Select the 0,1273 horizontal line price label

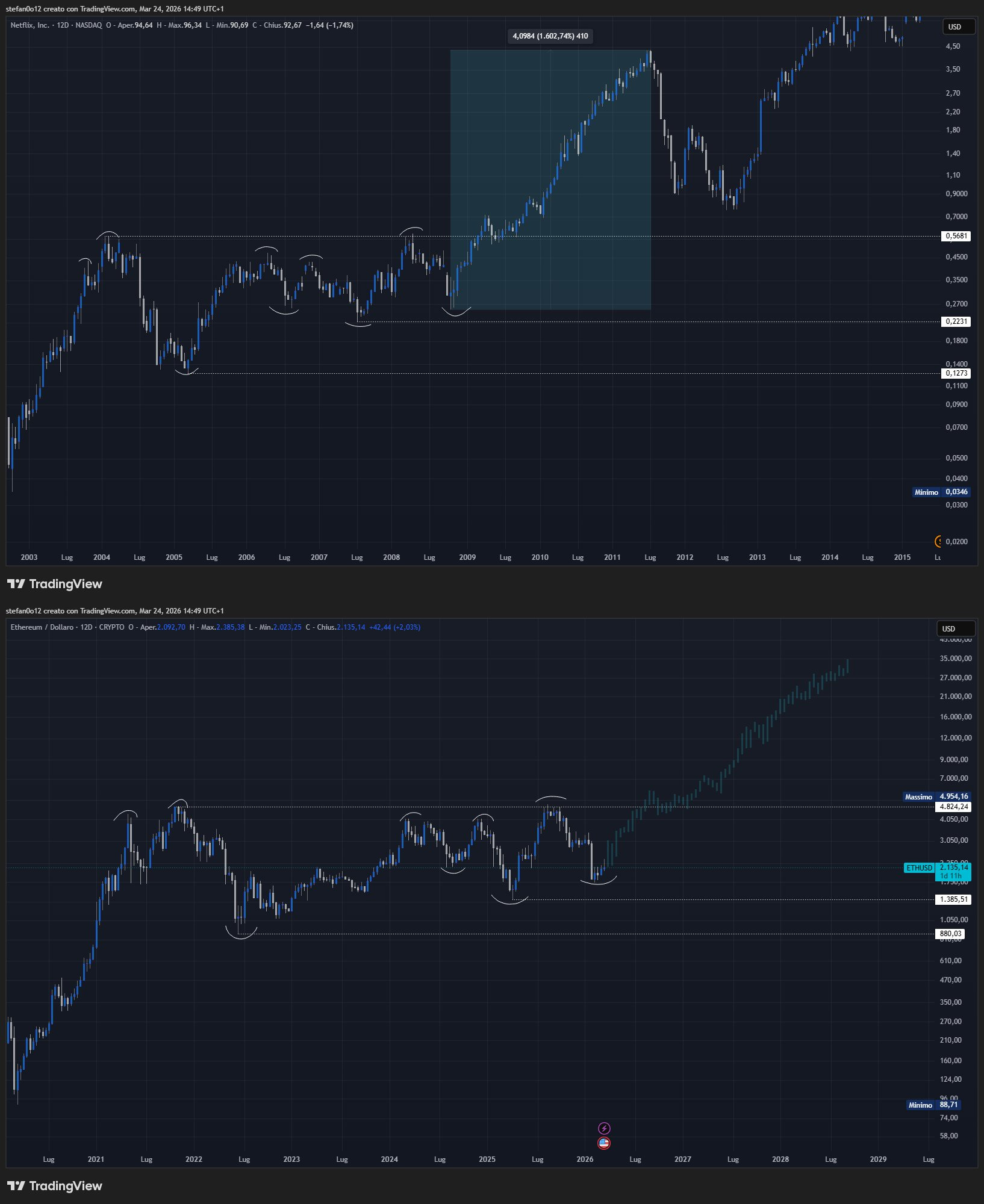956,373
